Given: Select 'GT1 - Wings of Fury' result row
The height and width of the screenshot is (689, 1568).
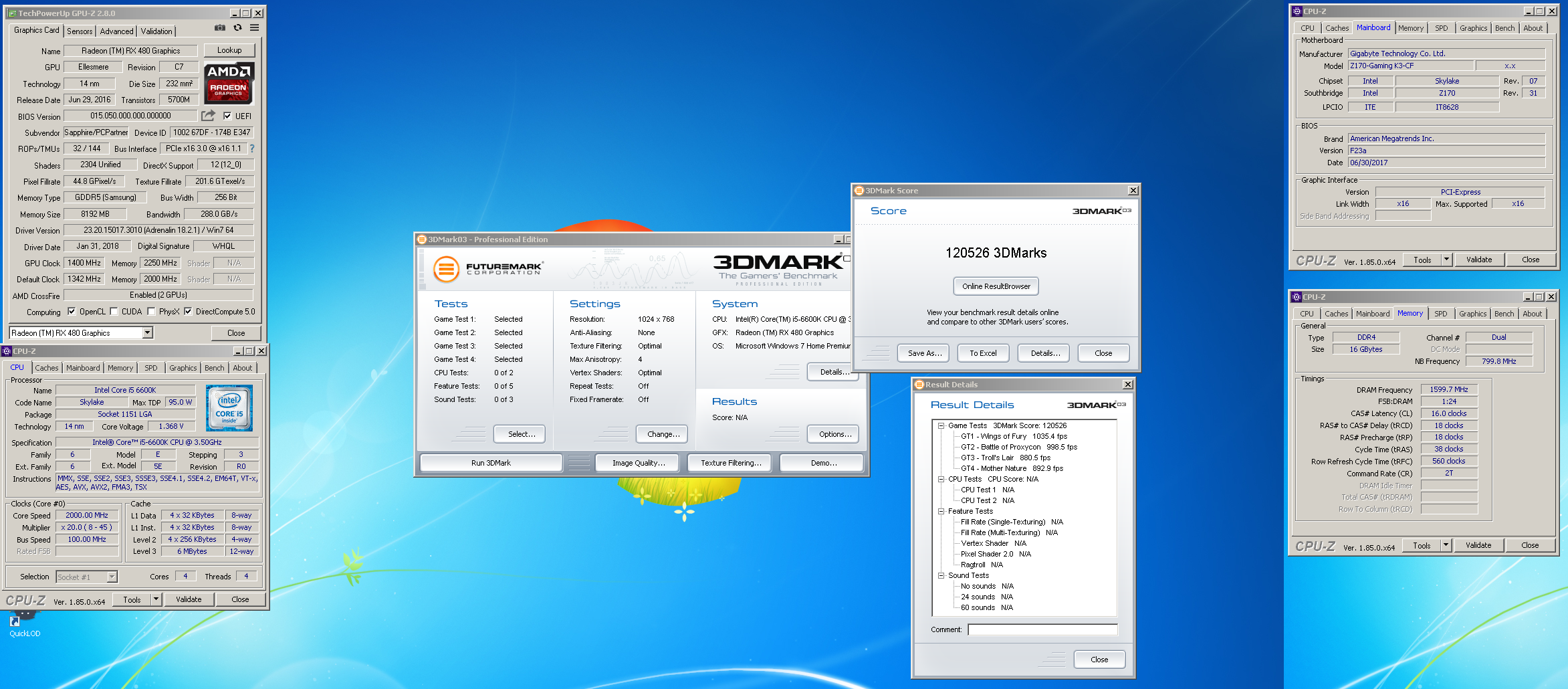Looking at the screenshot, I should [x=1014, y=436].
